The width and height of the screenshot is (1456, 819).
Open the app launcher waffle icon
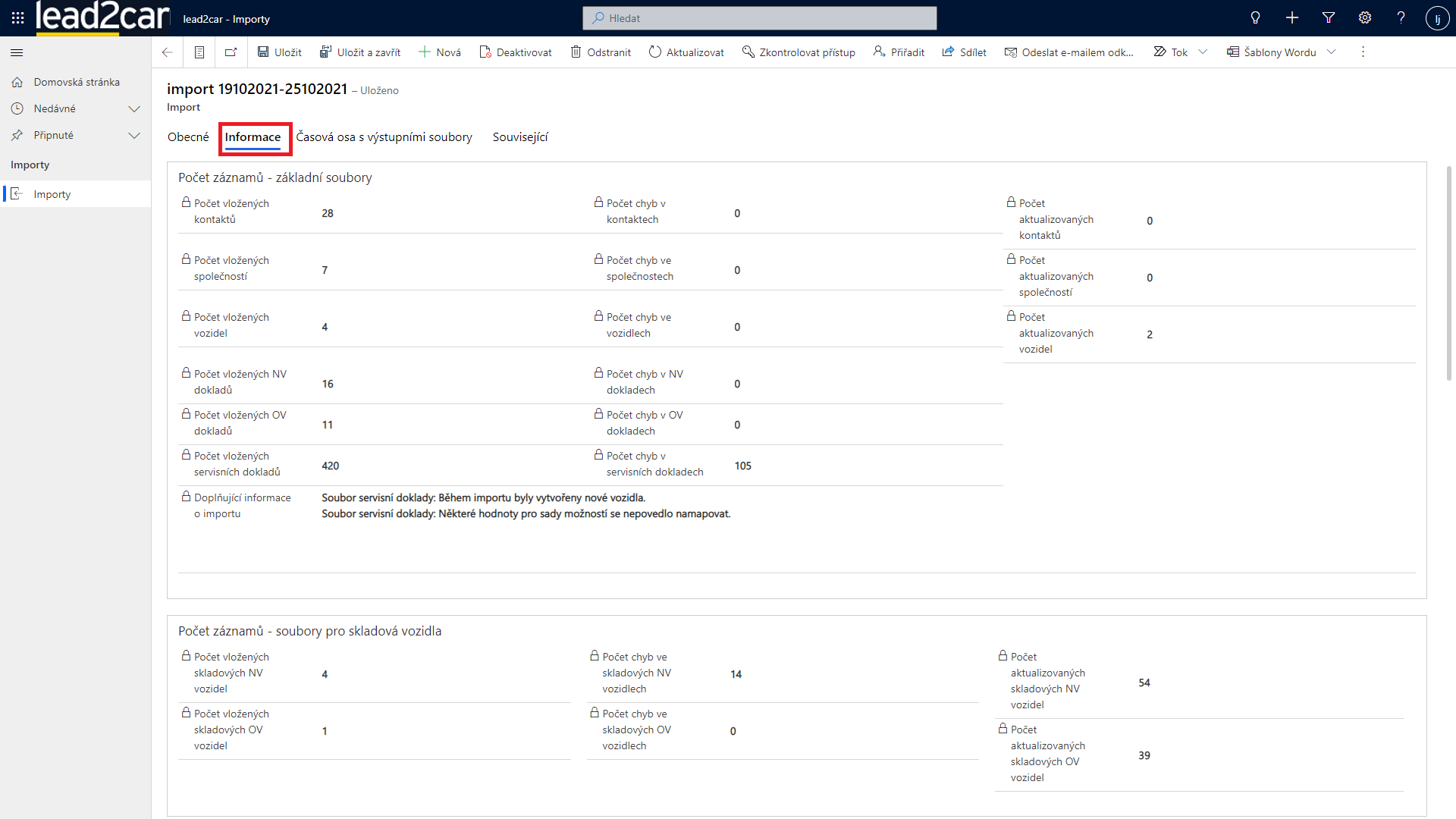[17, 18]
